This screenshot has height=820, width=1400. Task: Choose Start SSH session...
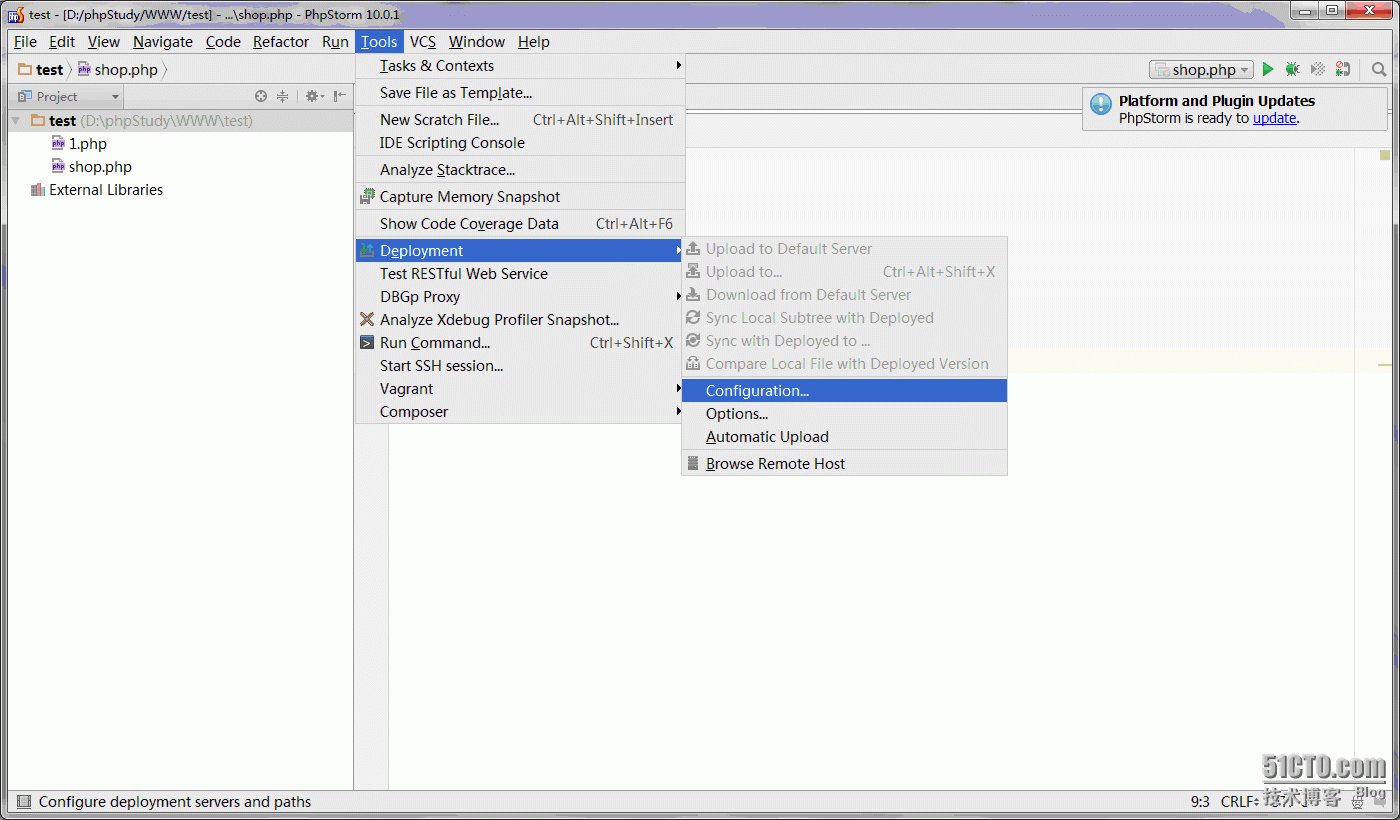coord(520,365)
